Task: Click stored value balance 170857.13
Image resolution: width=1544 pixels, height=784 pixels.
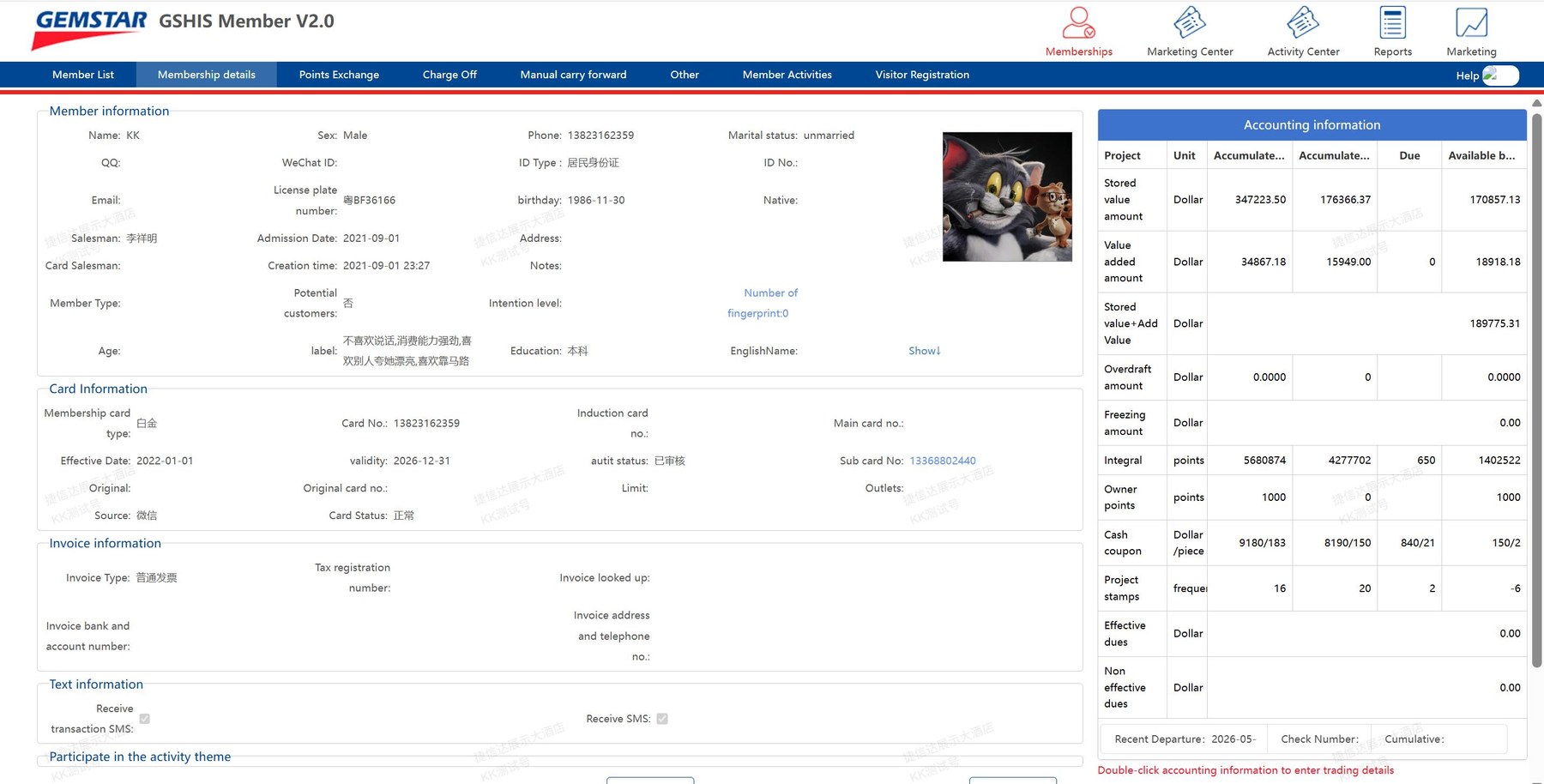Action: pos(1495,200)
